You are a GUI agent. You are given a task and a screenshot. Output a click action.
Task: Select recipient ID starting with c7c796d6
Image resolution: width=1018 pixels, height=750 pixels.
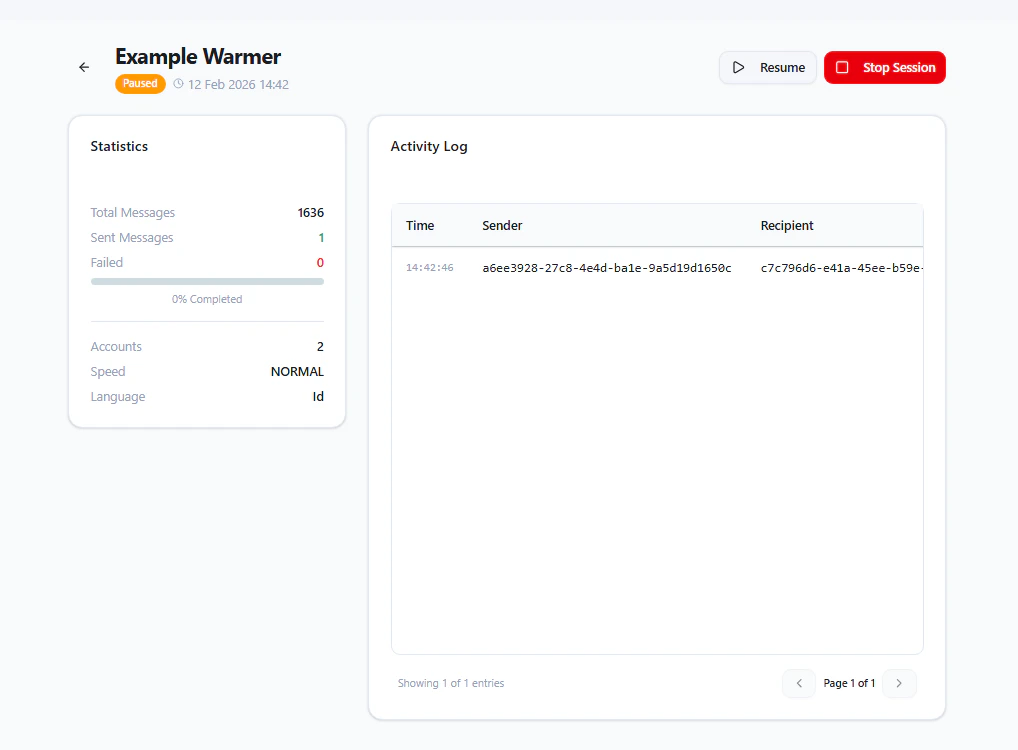[841, 268]
